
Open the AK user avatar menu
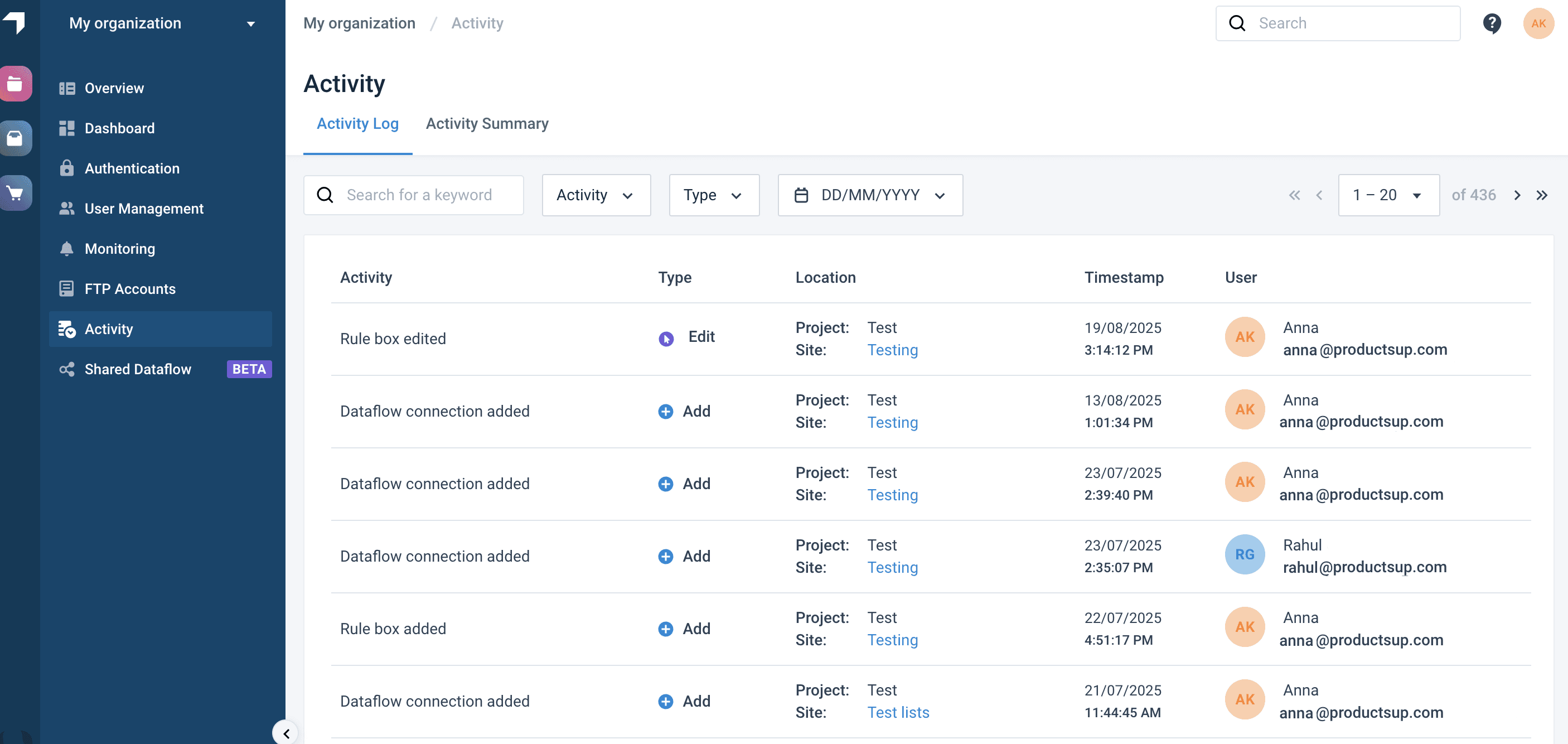(x=1538, y=24)
